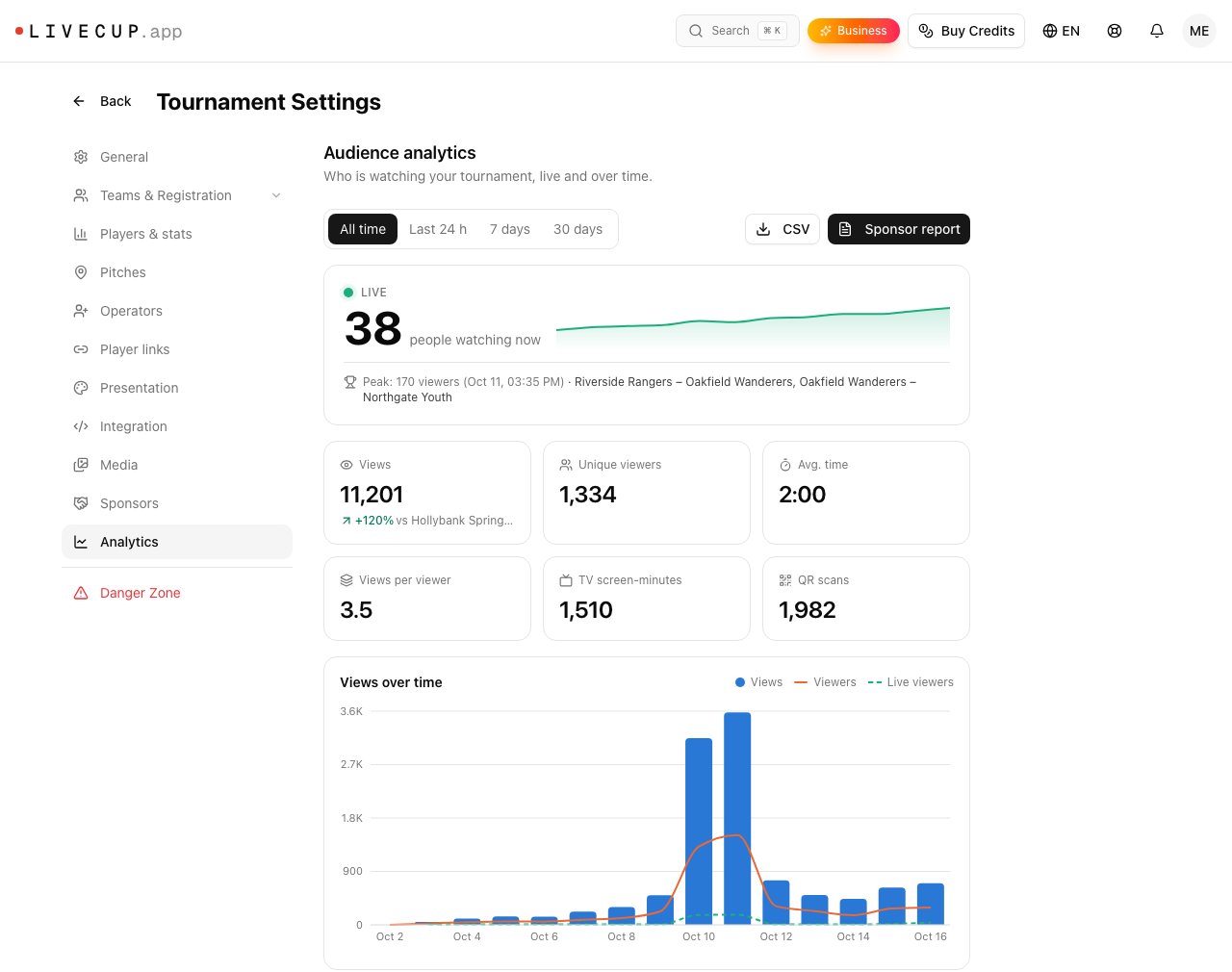Viewport: 1232px width, 972px height.
Task: Click the Sponsors handshake icon
Action: tap(81, 503)
